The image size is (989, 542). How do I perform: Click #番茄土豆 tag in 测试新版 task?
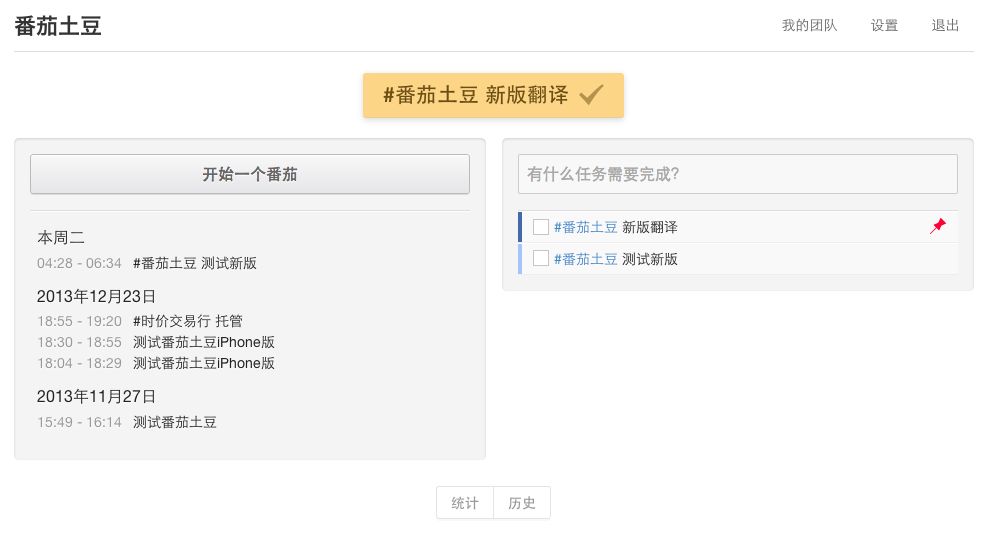(585, 259)
